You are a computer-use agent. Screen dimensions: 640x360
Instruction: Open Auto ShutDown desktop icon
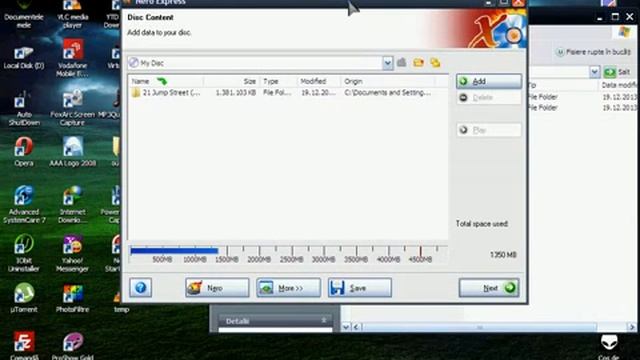click(24, 109)
